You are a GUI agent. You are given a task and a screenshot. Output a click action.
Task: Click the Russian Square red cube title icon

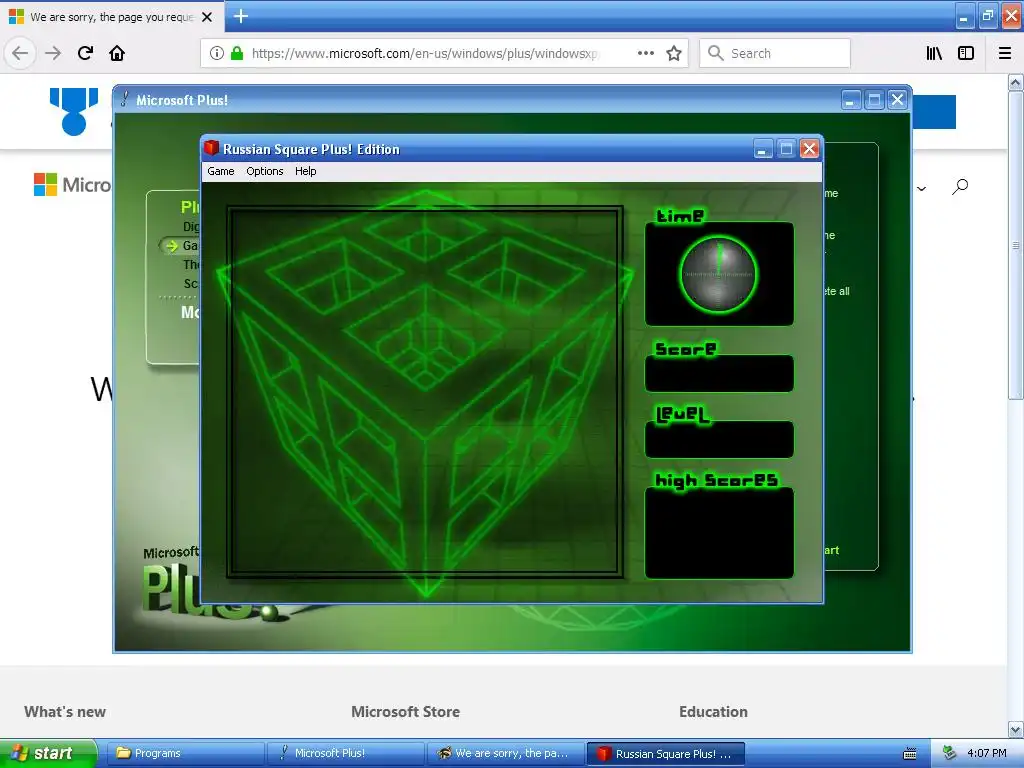tap(211, 148)
